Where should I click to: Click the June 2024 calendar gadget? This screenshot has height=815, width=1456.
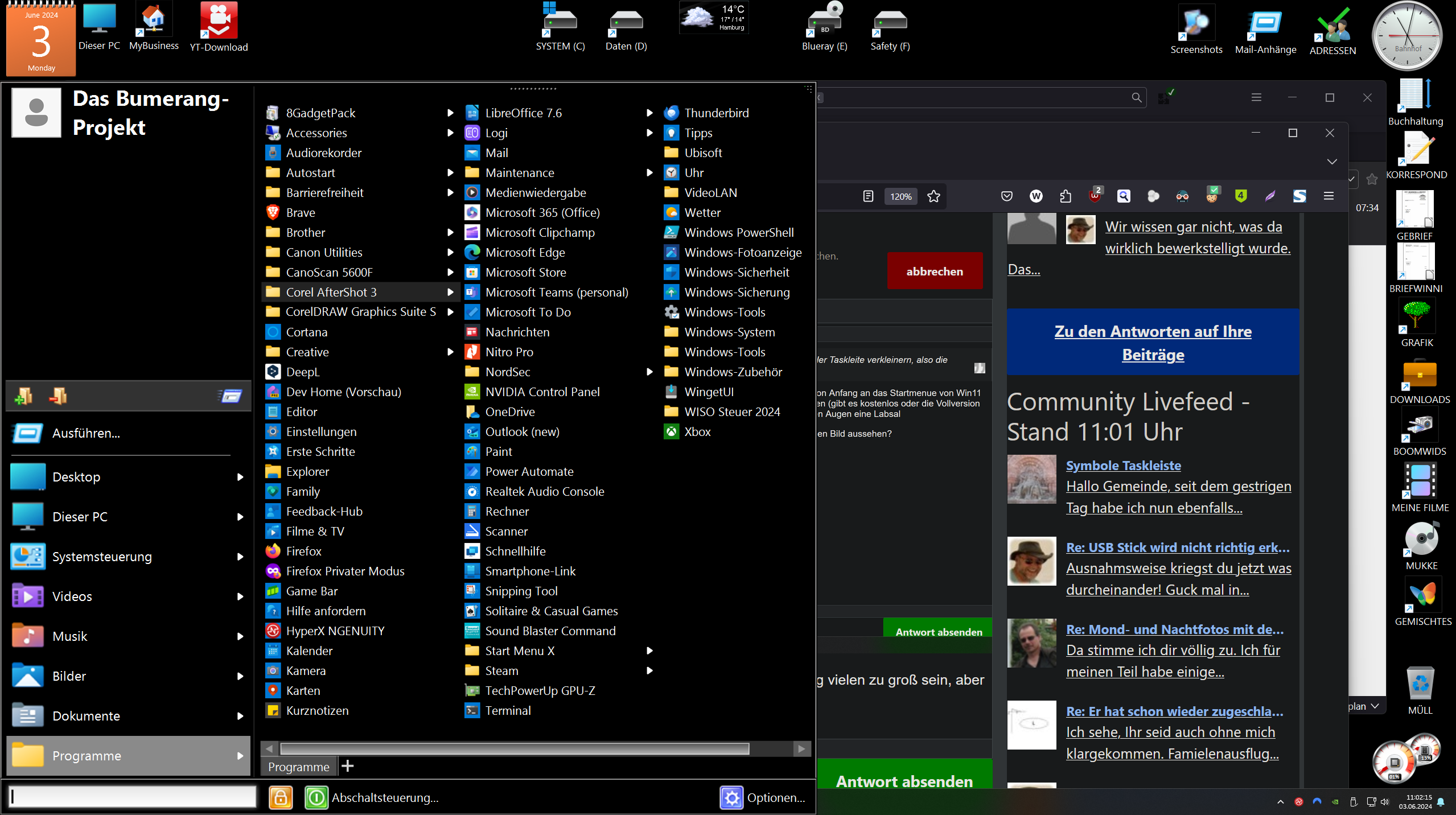(x=41, y=40)
